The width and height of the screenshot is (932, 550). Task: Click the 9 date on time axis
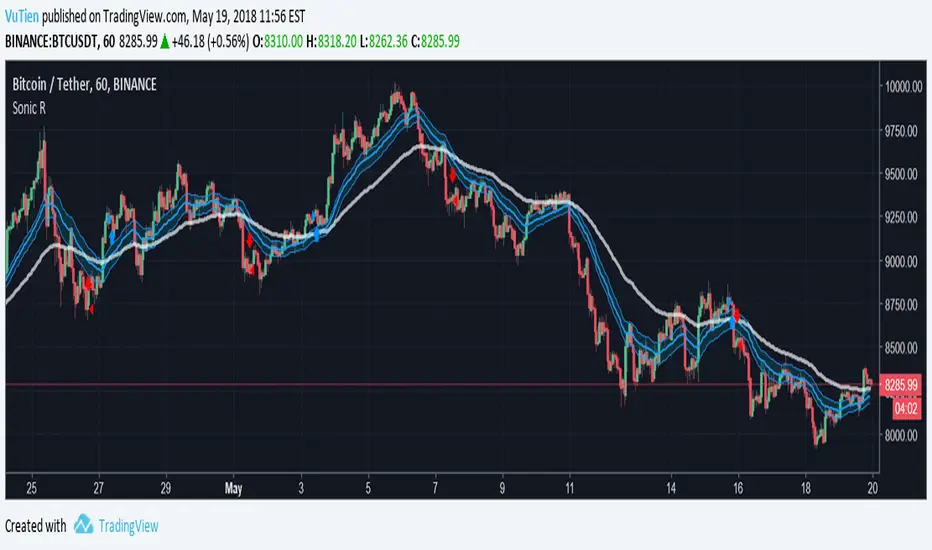502,488
